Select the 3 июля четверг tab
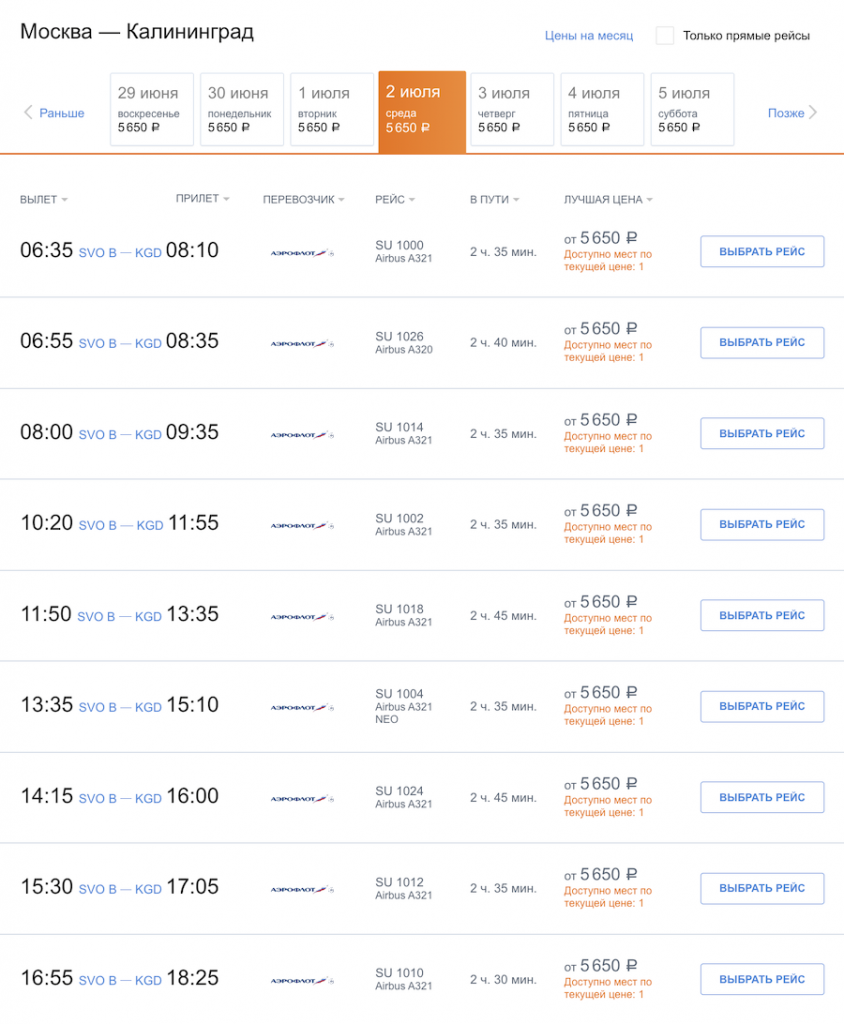This screenshot has width=844, height=1024. click(x=511, y=109)
